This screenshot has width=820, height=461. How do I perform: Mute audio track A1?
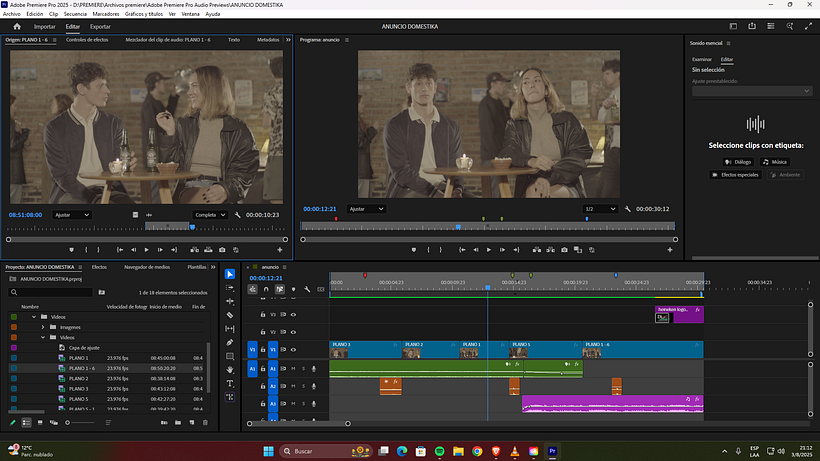pyautogui.click(x=293, y=368)
